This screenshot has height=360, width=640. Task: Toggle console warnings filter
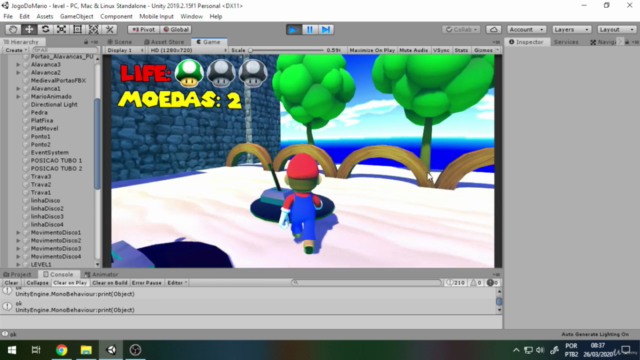[x=476, y=282]
